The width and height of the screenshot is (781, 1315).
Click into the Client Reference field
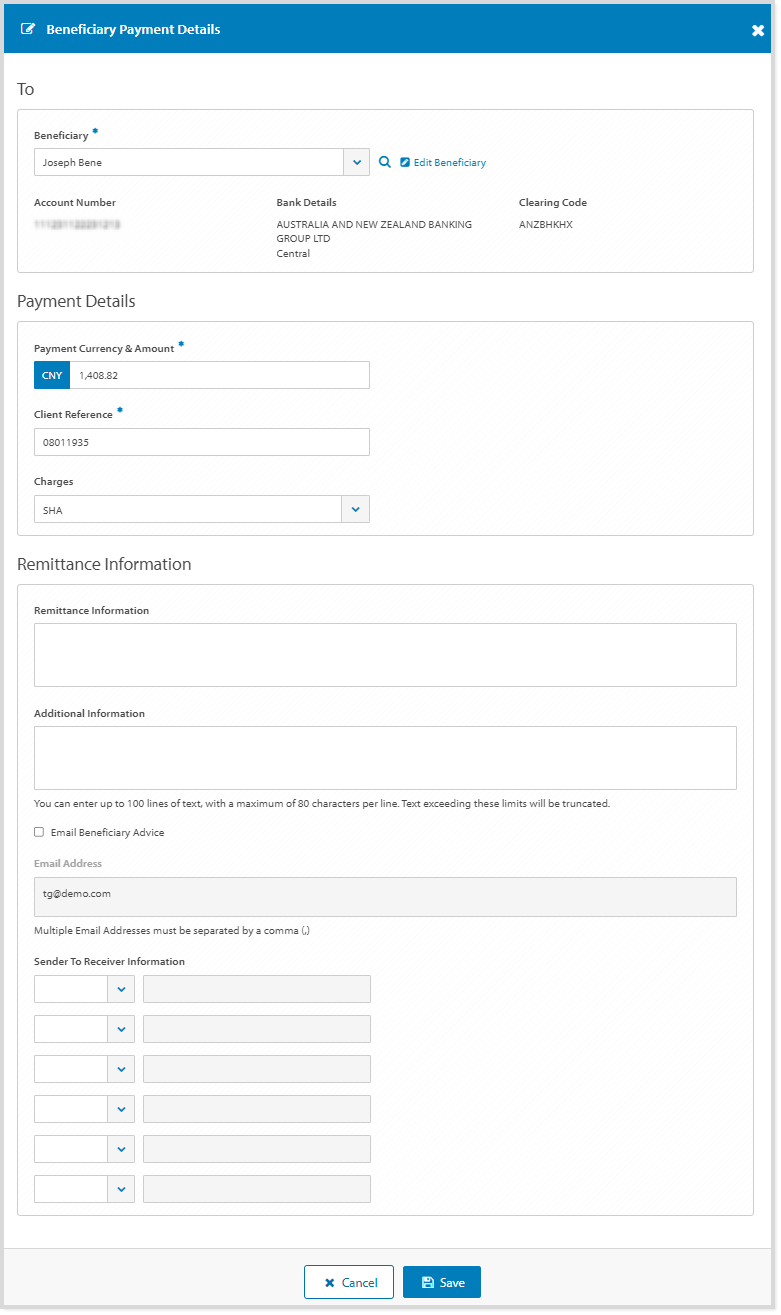200,441
